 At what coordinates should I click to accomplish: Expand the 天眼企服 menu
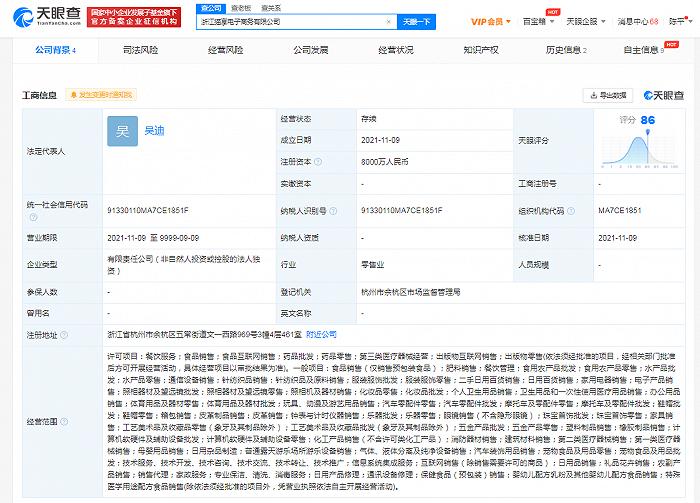(586, 21)
